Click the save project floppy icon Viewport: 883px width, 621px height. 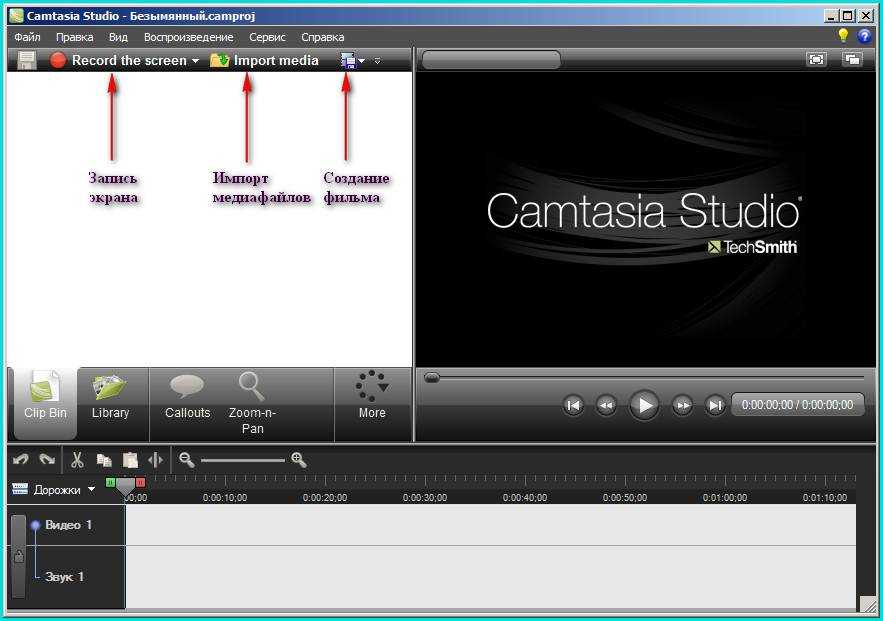[26, 60]
